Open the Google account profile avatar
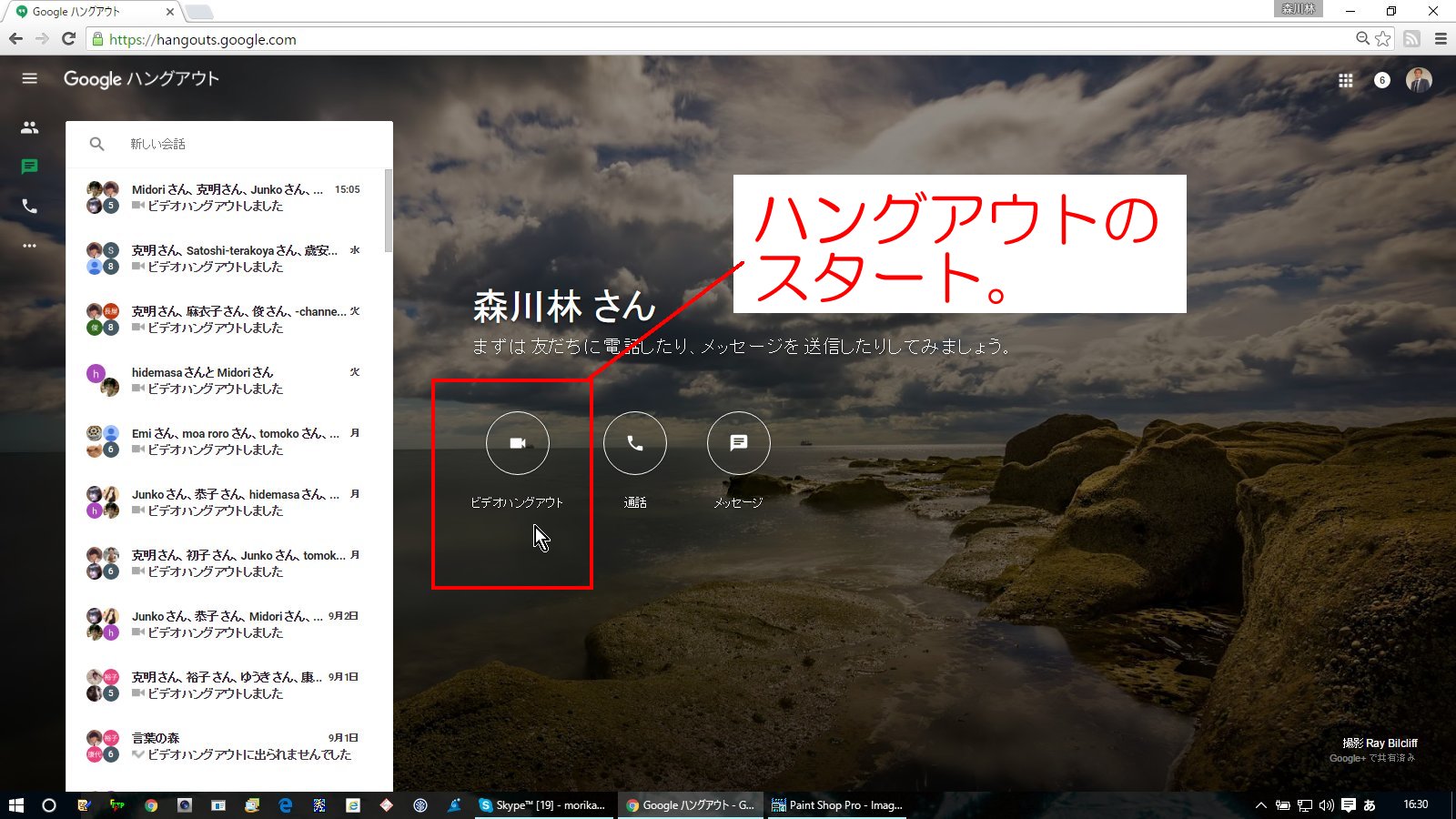1456x819 pixels. 1419,80
